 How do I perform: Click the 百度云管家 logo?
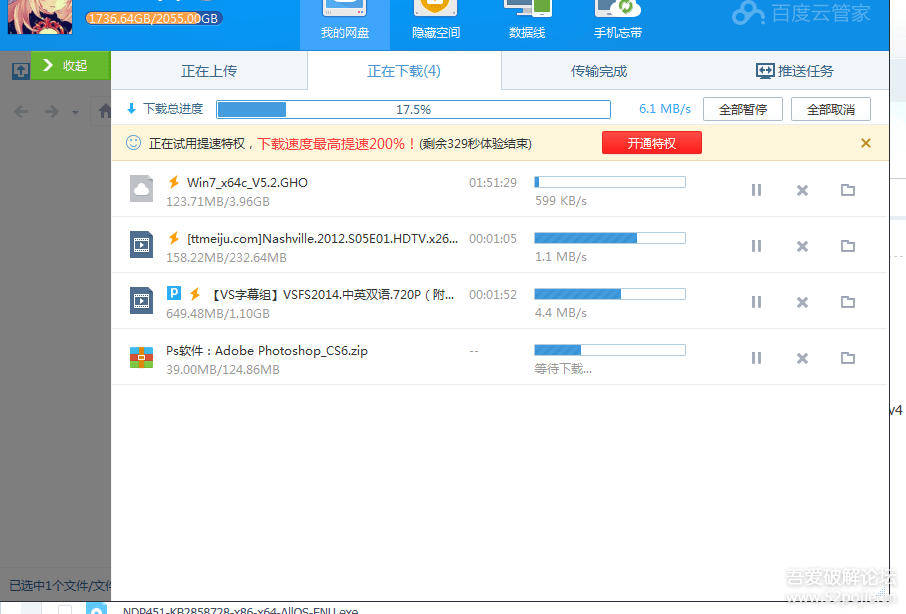(x=801, y=13)
